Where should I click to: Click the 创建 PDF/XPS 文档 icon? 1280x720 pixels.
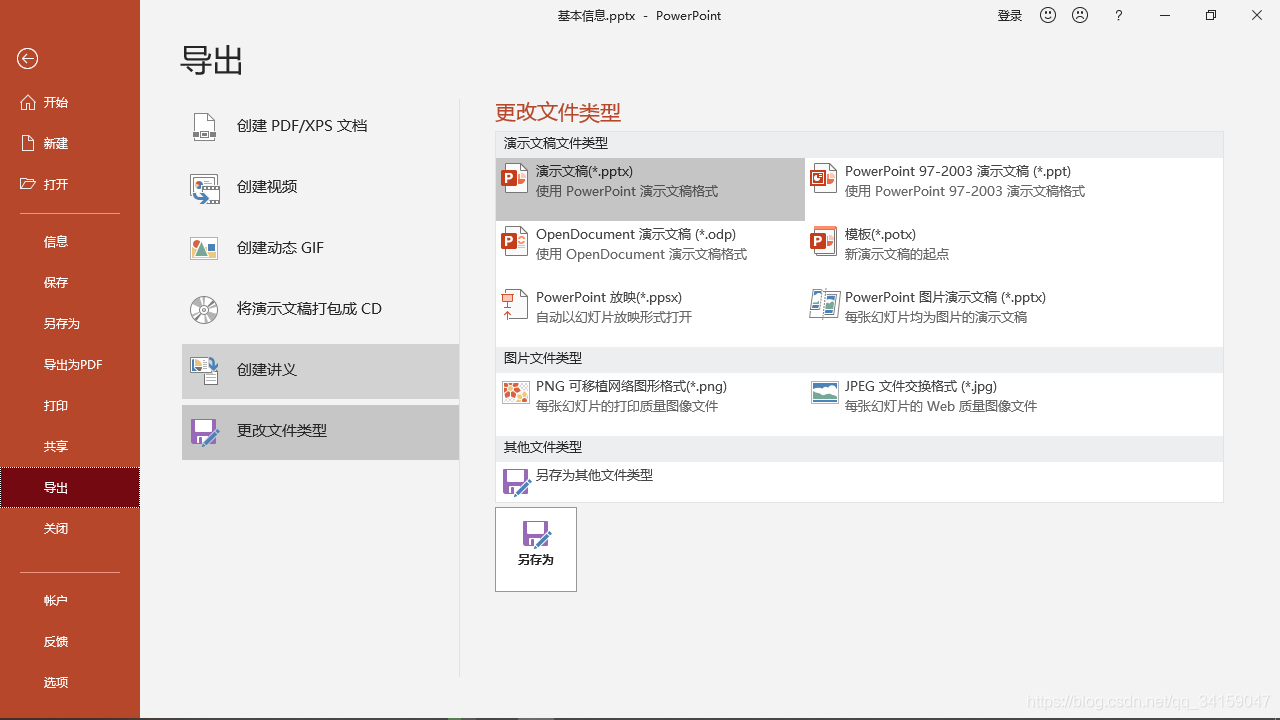tap(204, 126)
